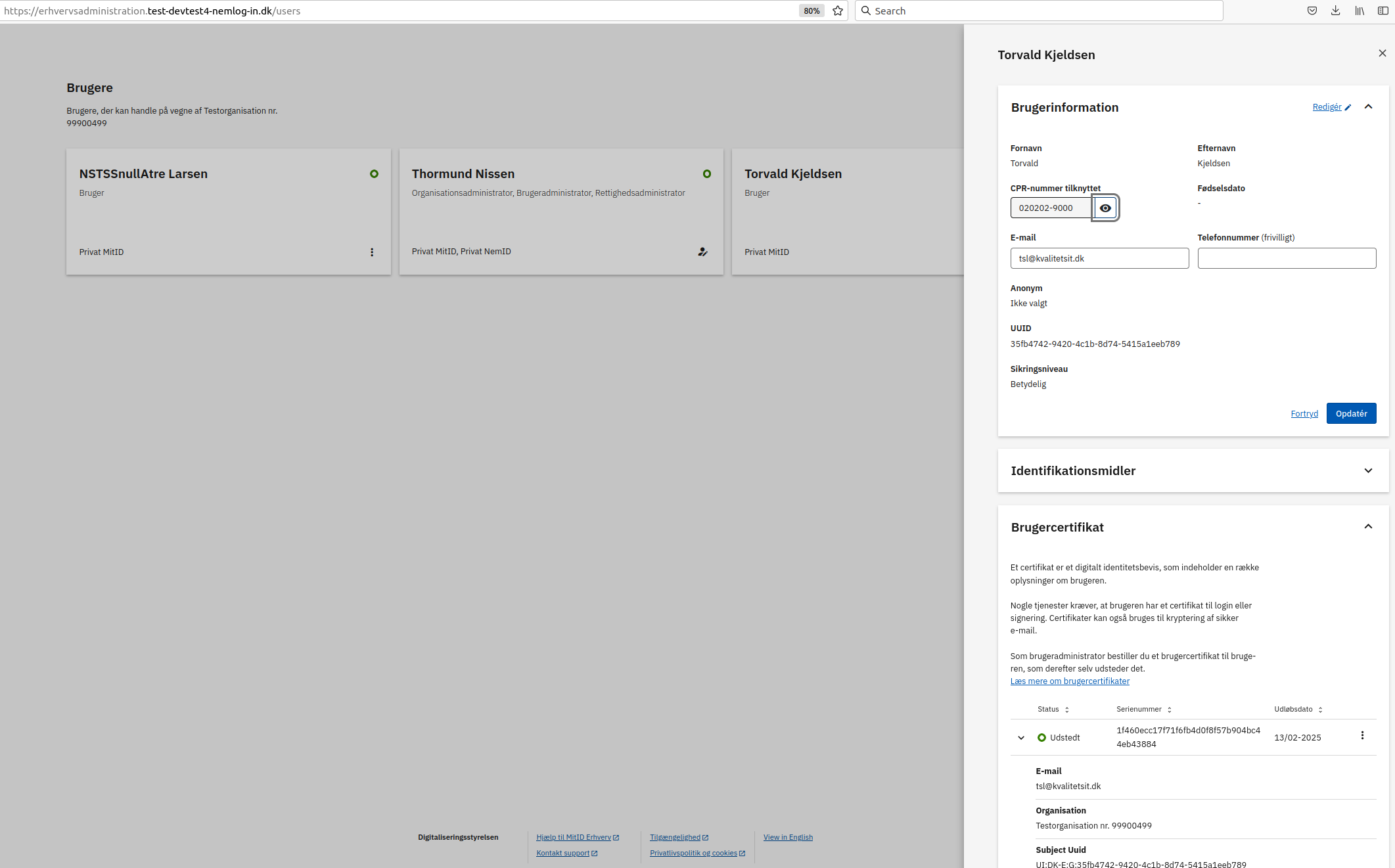Open the certificate row three-dot menu
Screen dimensions: 1395x868
point(1362,736)
